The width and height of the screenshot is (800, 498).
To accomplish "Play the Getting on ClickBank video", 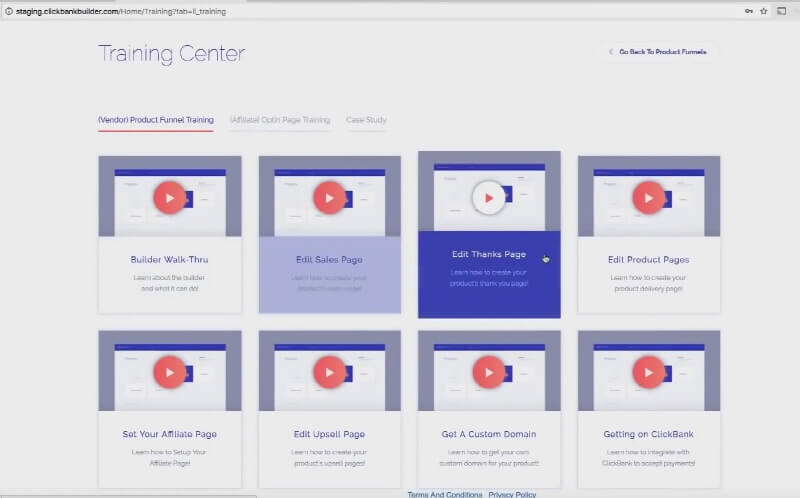I will click(x=648, y=372).
